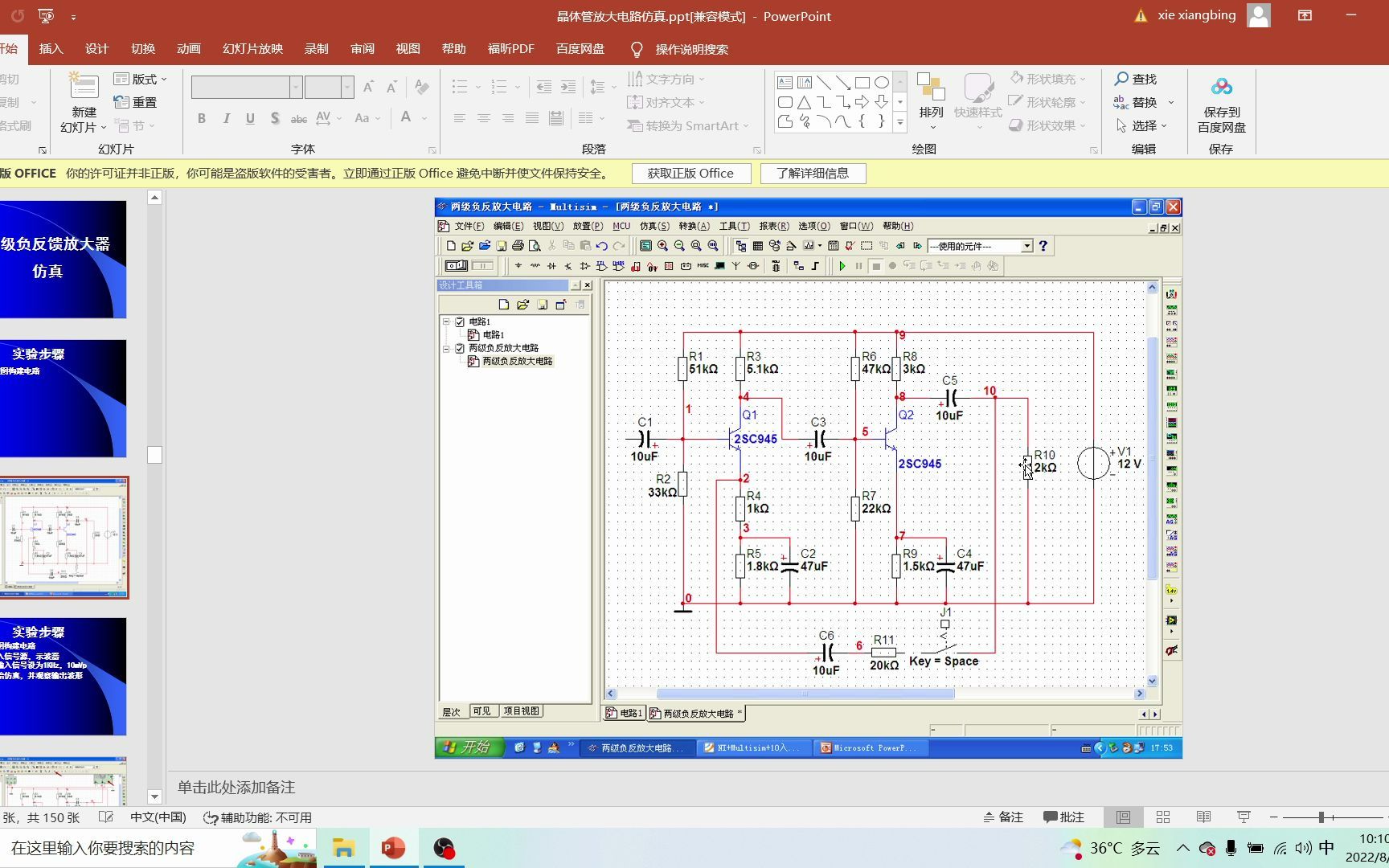Toggle the Notes (备注) pane
This screenshot has width=1389, height=868.
point(1003,817)
